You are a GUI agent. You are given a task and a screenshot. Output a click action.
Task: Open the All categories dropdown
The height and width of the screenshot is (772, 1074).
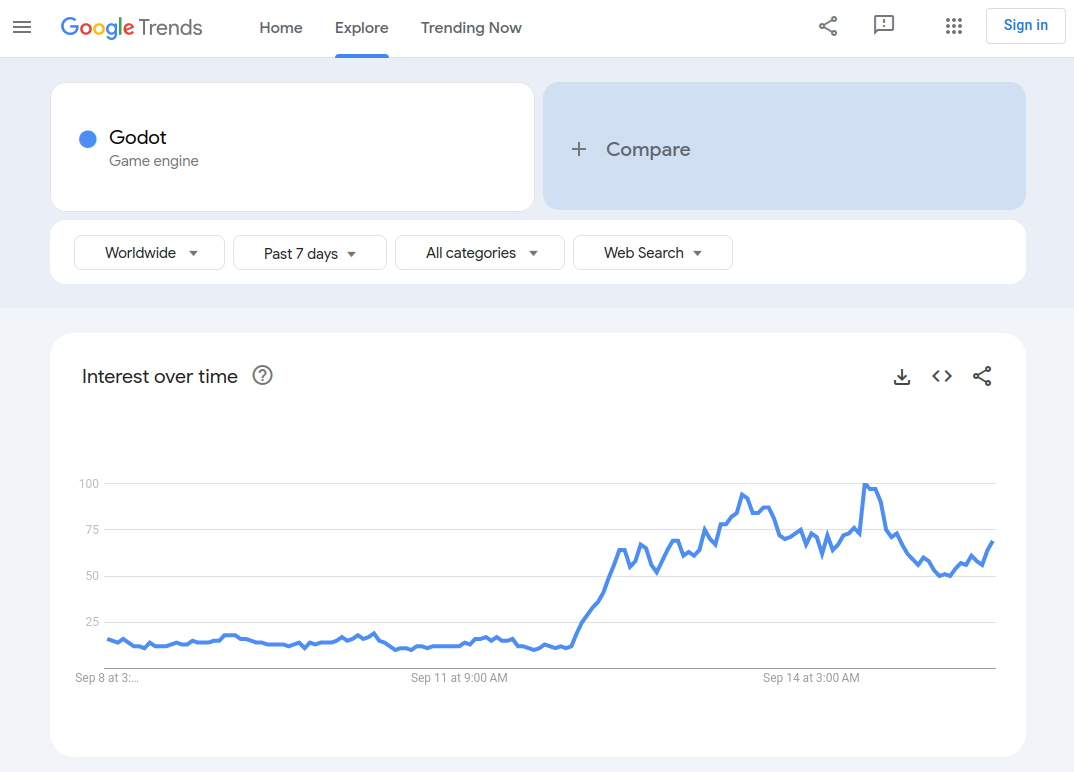point(479,253)
